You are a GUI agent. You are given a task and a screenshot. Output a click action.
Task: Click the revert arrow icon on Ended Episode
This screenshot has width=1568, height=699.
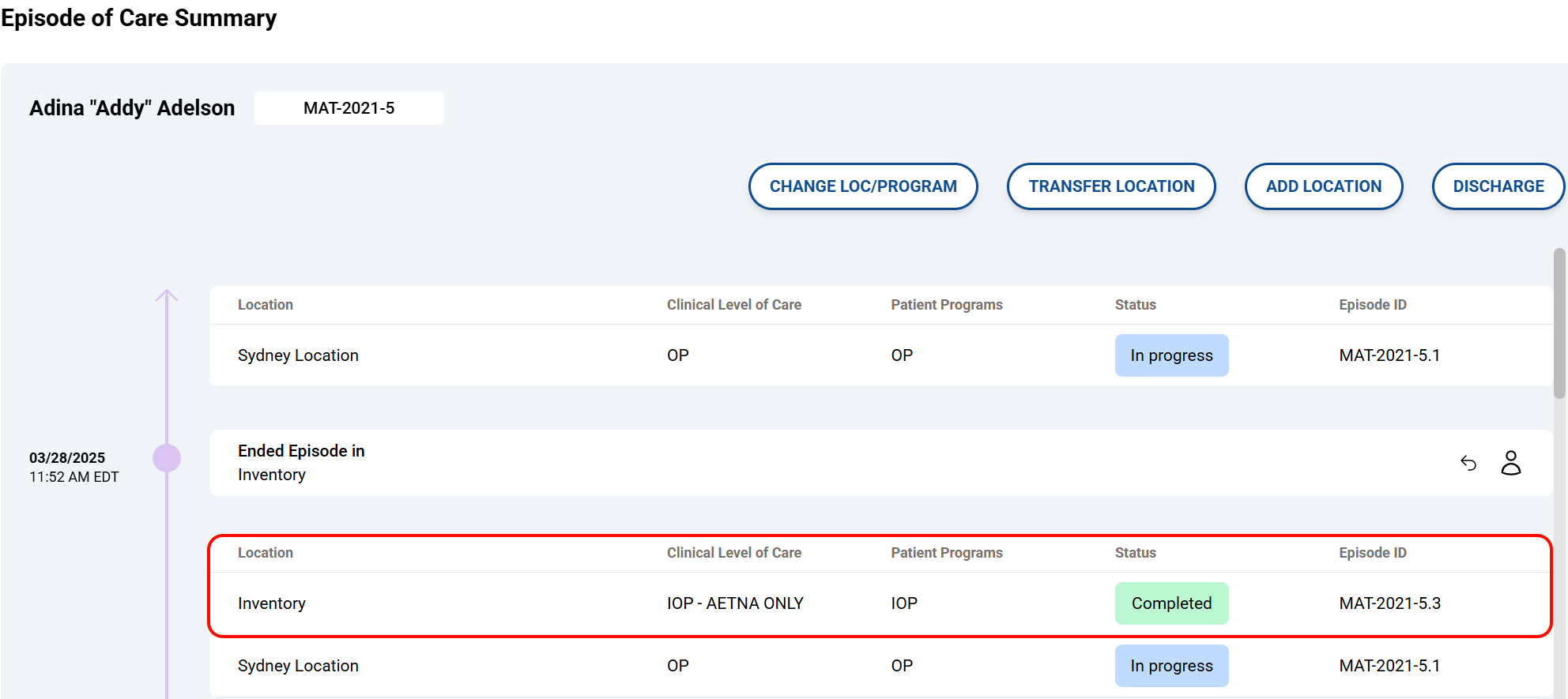[1468, 463]
